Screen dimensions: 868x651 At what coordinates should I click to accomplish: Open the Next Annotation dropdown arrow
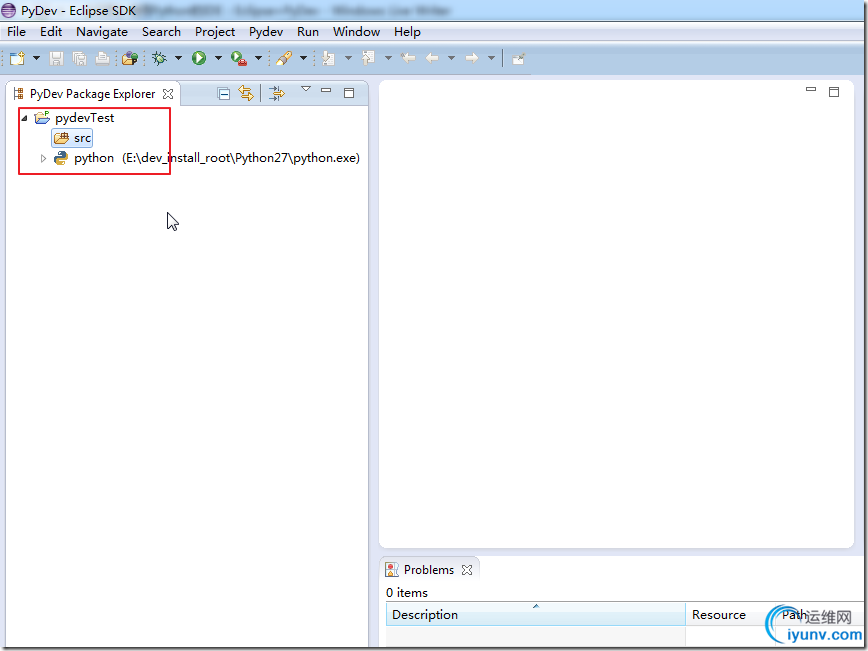[348, 58]
